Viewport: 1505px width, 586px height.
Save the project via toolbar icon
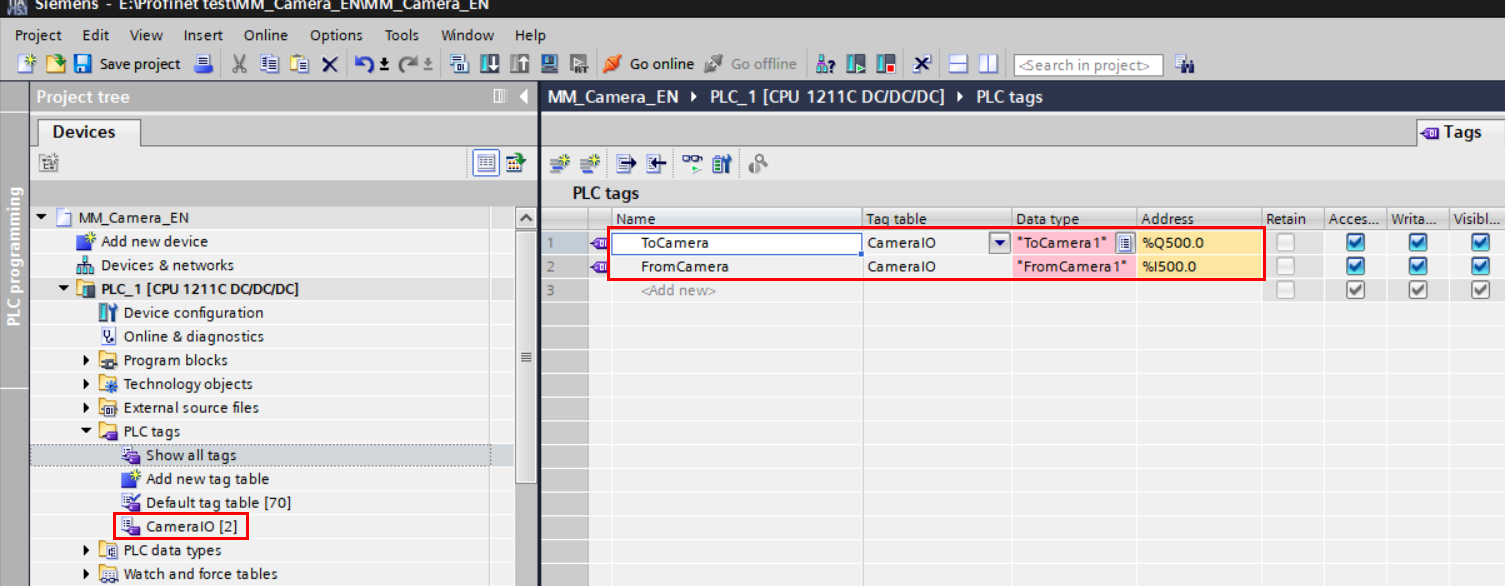coord(81,64)
